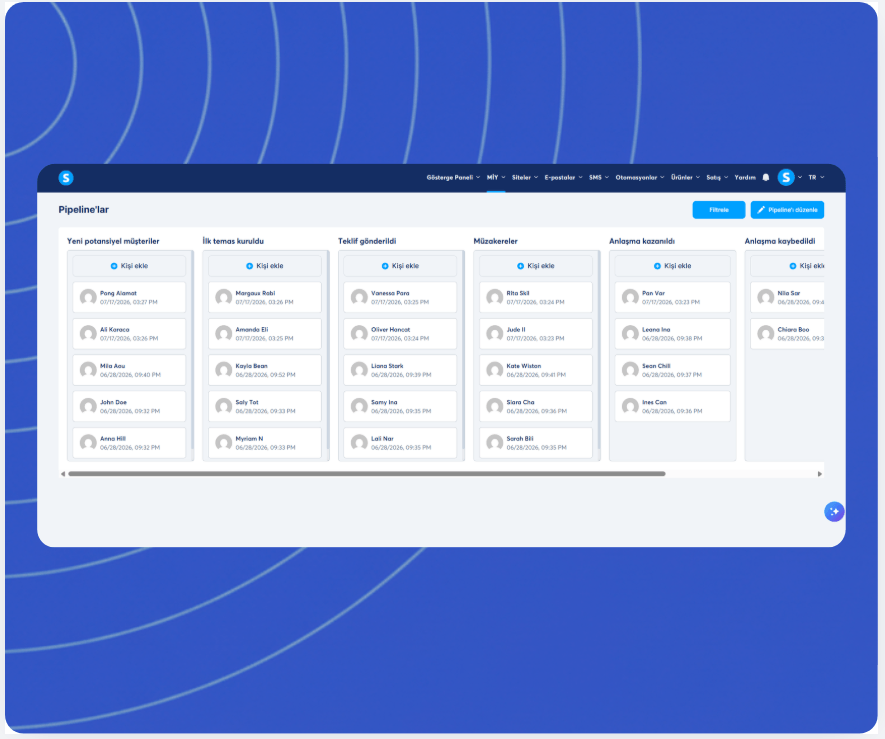Viewport: 885px width, 739px height.
Task: Open the Myriam N contact card
Action: coord(265,442)
